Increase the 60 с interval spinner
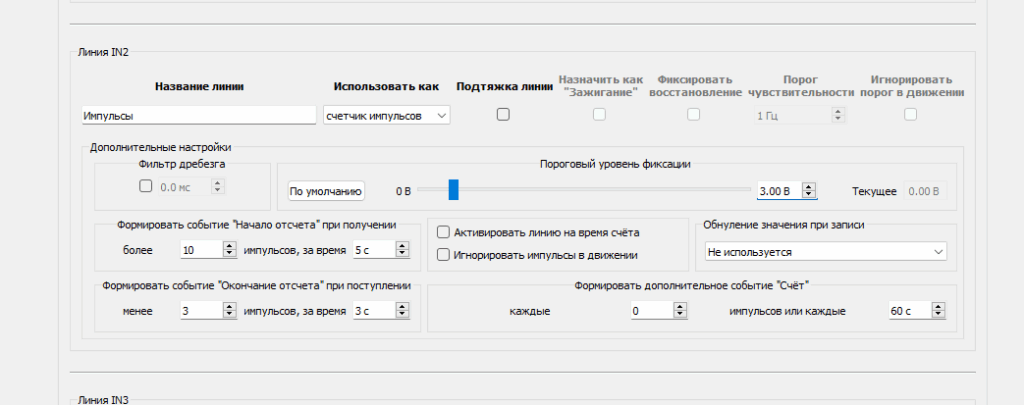The height and width of the screenshot is (405, 1024). tap(937, 307)
